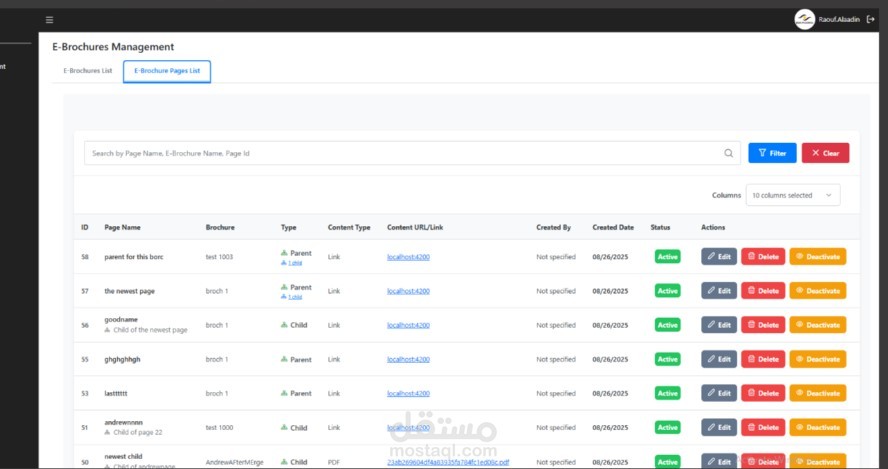Viewport: 888px width, 469px height.
Task: Click the Active badge for 'goodname'
Action: tap(668, 325)
